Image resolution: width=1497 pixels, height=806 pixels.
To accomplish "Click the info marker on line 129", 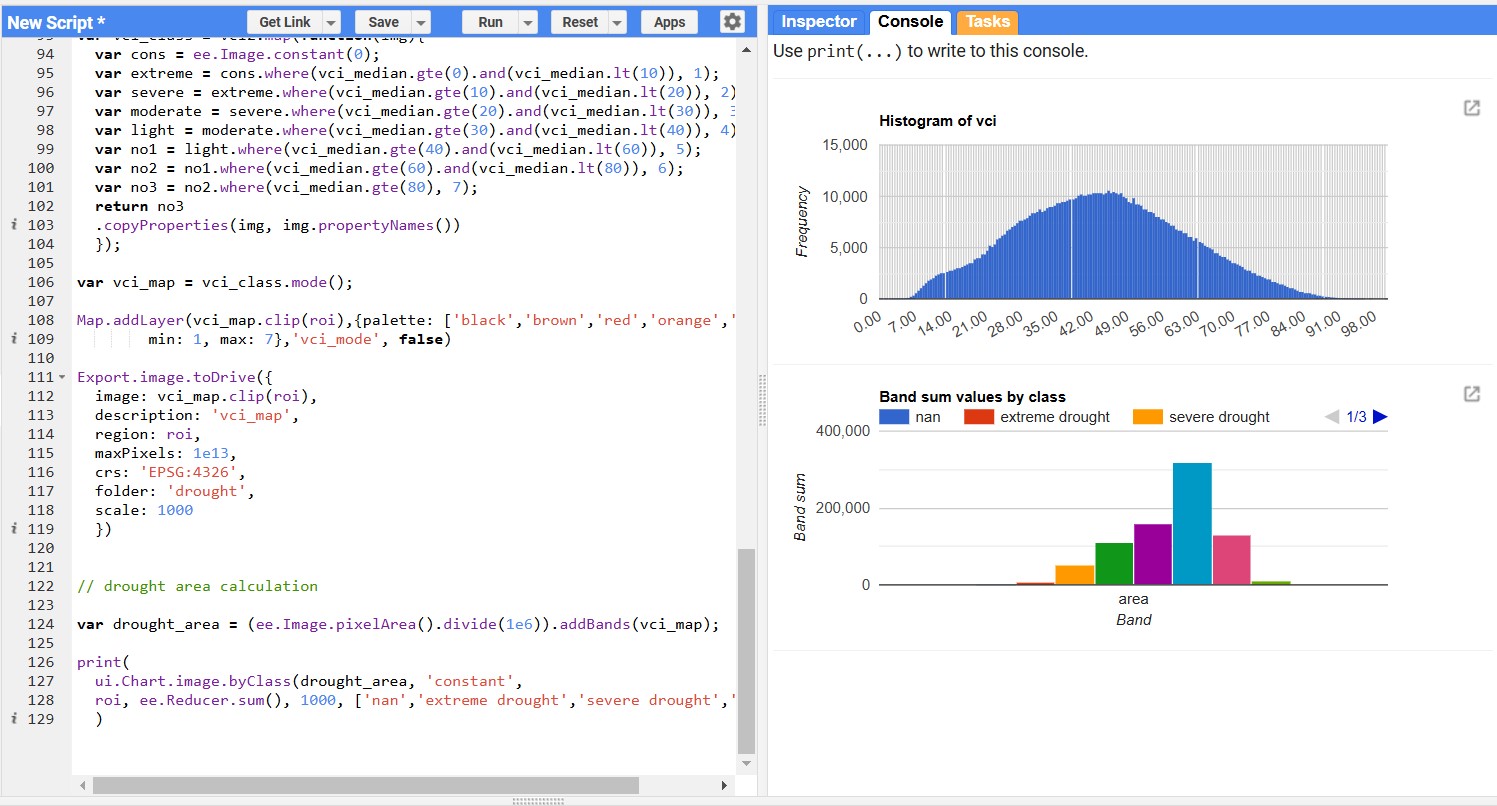I will pos(13,719).
